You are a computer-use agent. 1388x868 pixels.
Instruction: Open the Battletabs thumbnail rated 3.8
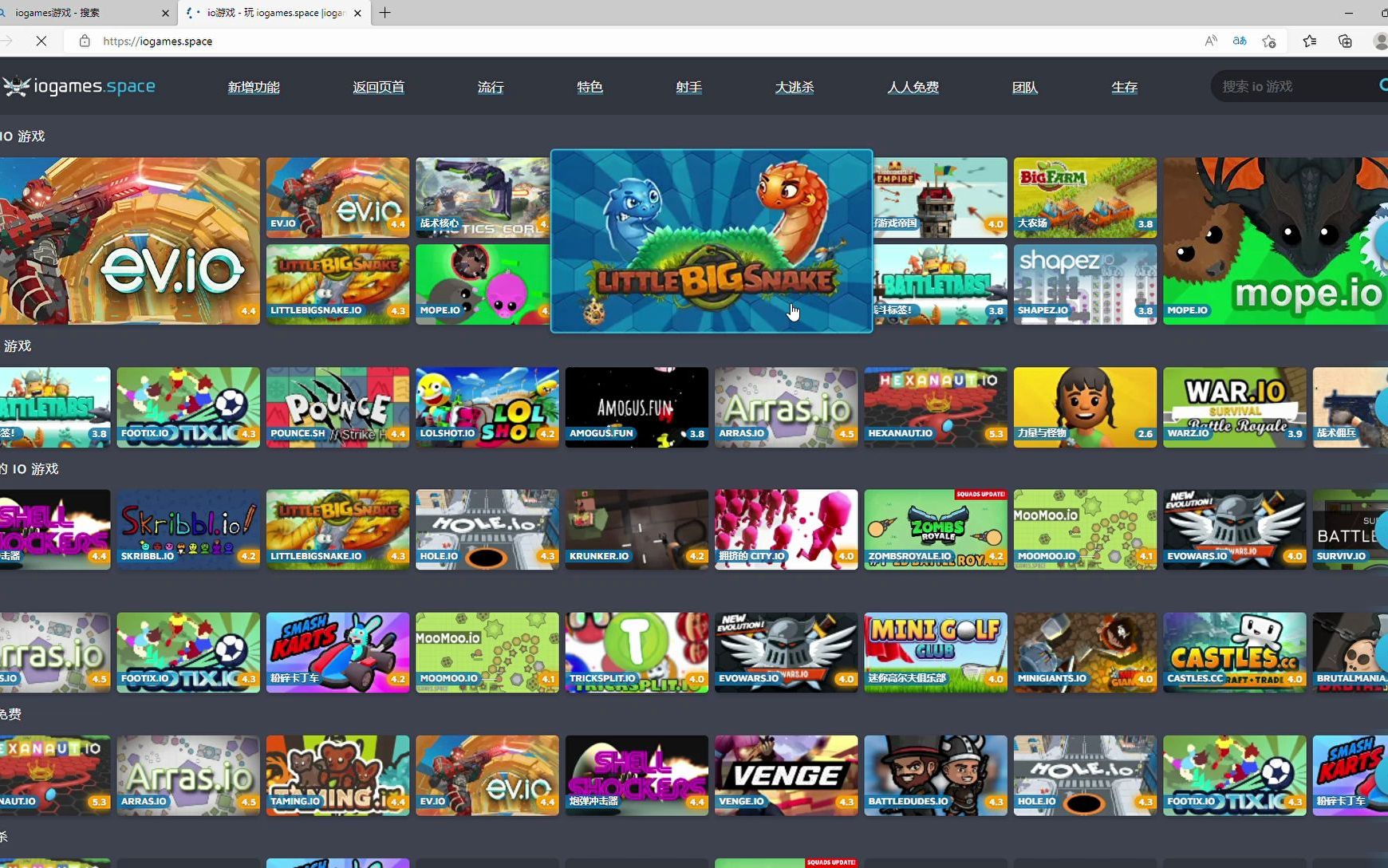coord(940,284)
